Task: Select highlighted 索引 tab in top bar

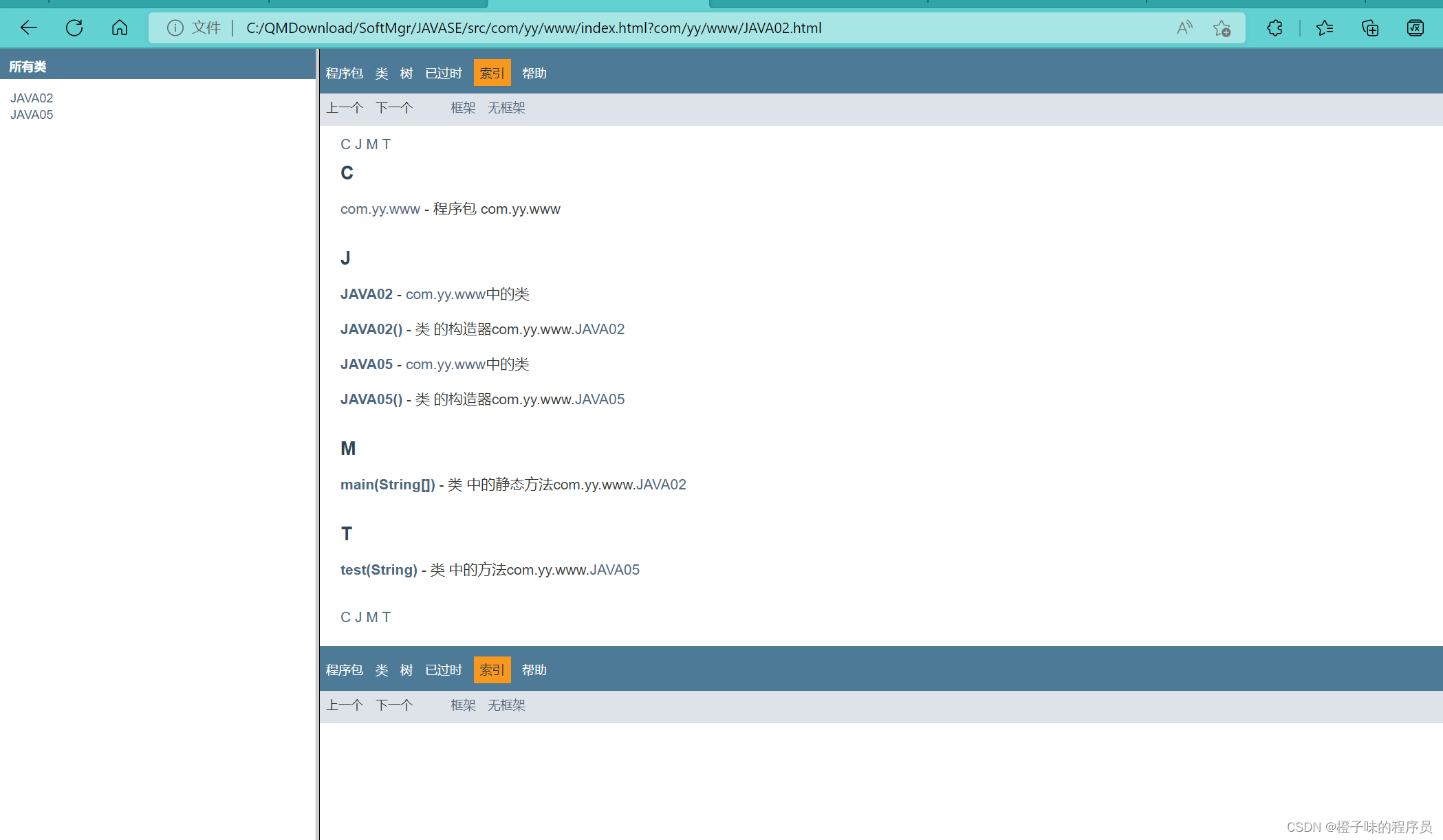Action: (492, 74)
